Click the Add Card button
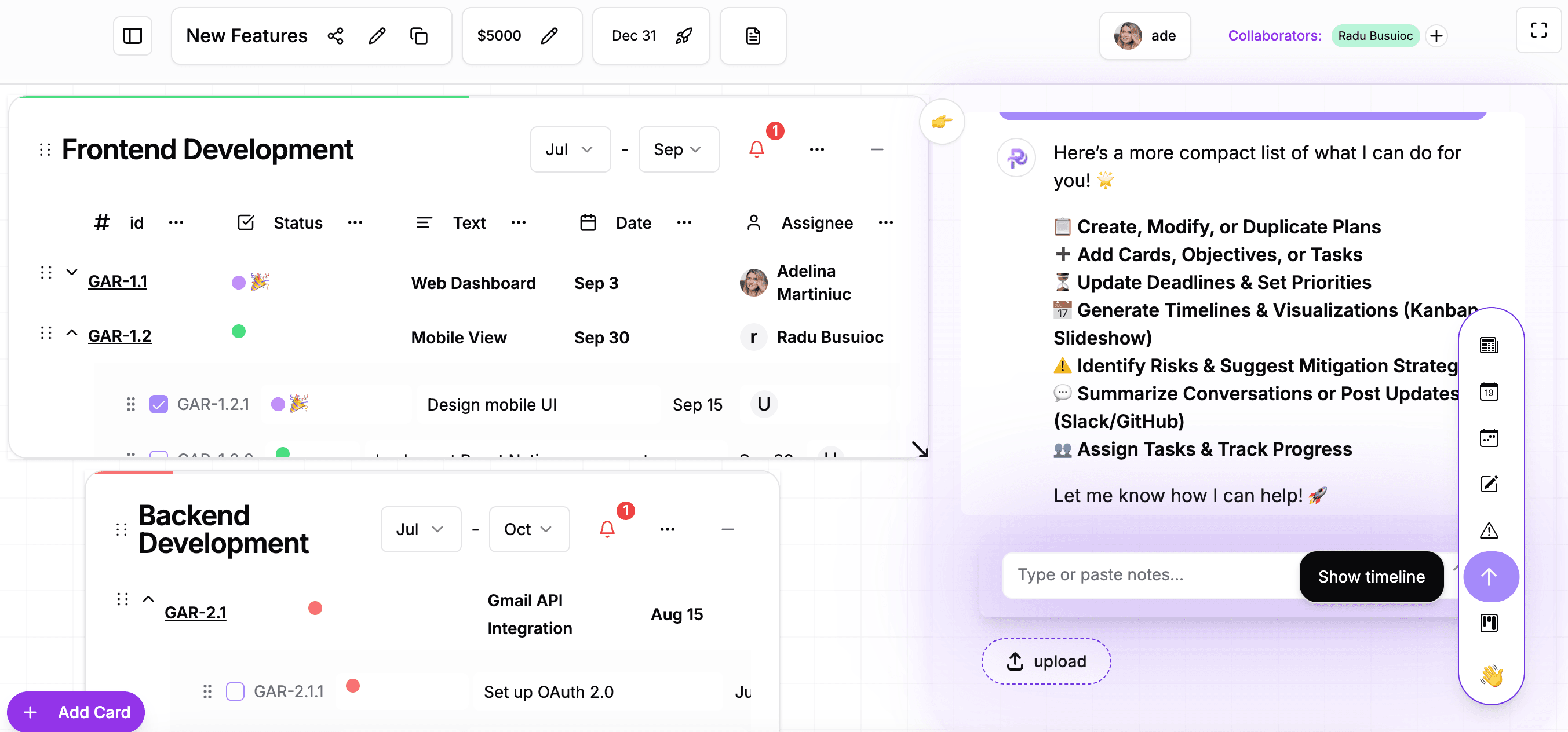The width and height of the screenshot is (1568, 732). [75, 711]
